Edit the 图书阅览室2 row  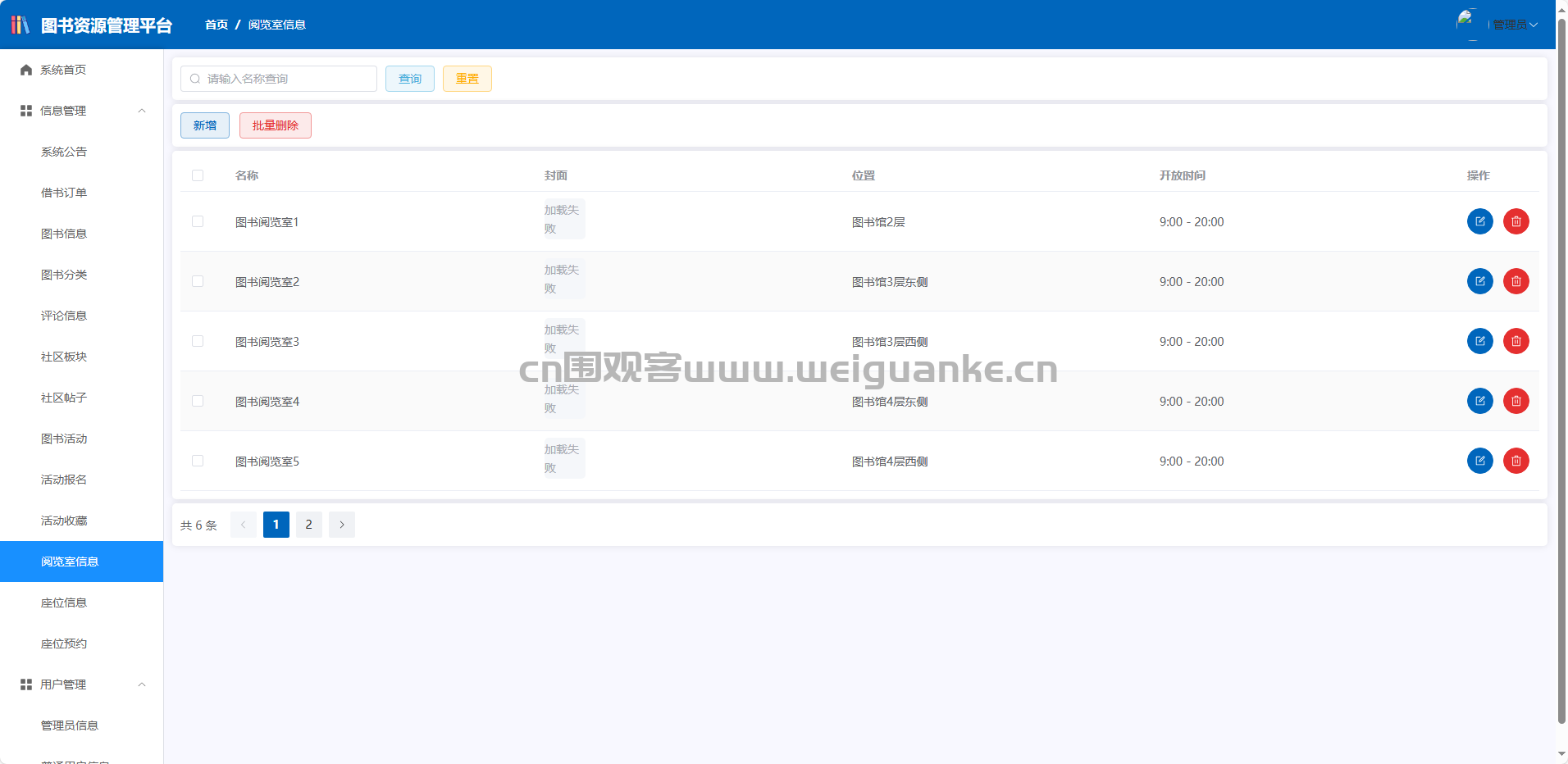[1479, 281]
